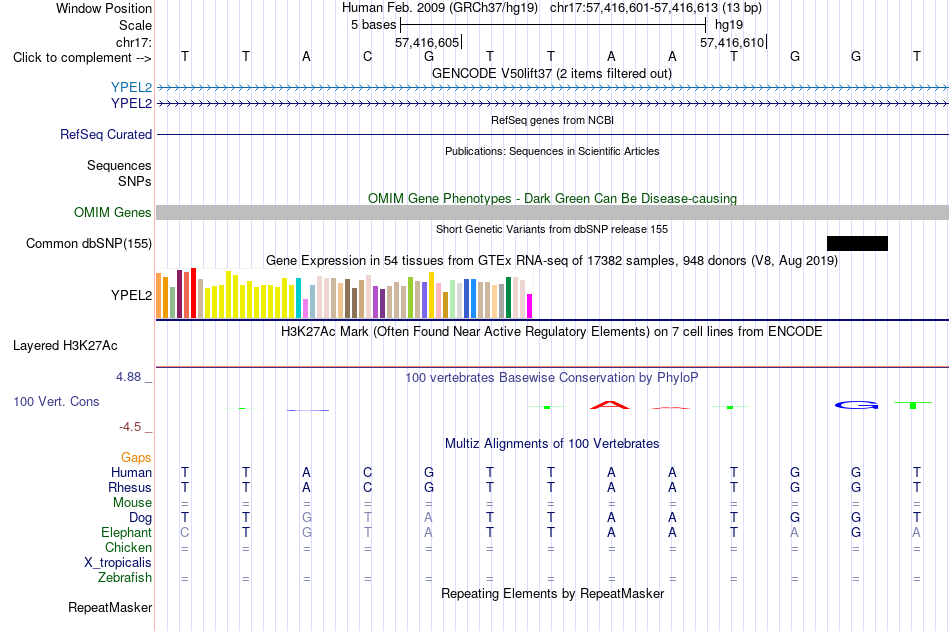
Task: Click the bright red bar in YPEL2 GTEx chart
Action: click(193, 293)
